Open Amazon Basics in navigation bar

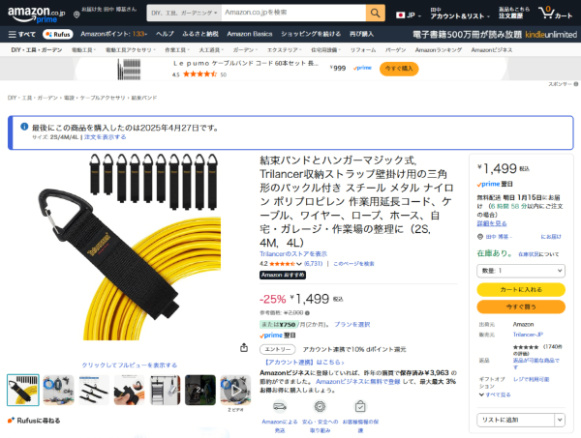click(249, 34)
